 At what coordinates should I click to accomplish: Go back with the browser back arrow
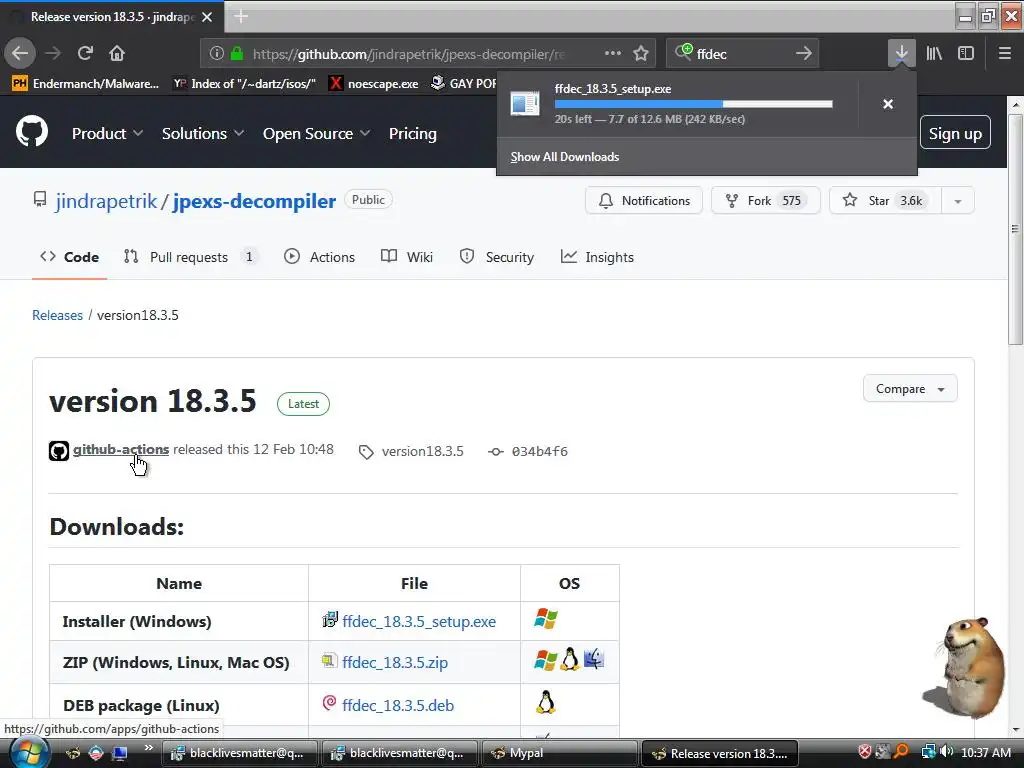click(x=20, y=54)
